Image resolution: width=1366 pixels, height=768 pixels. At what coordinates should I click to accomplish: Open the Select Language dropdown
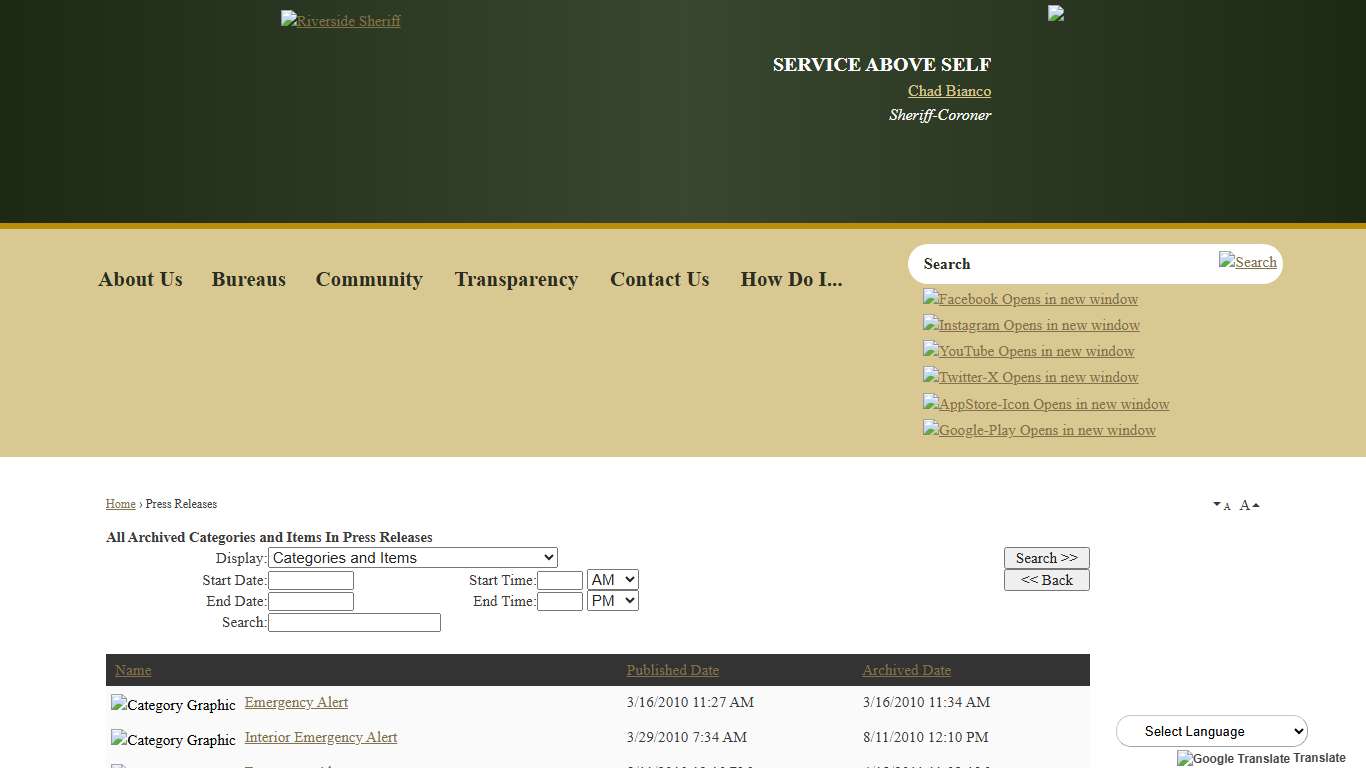pyautogui.click(x=1210, y=730)
